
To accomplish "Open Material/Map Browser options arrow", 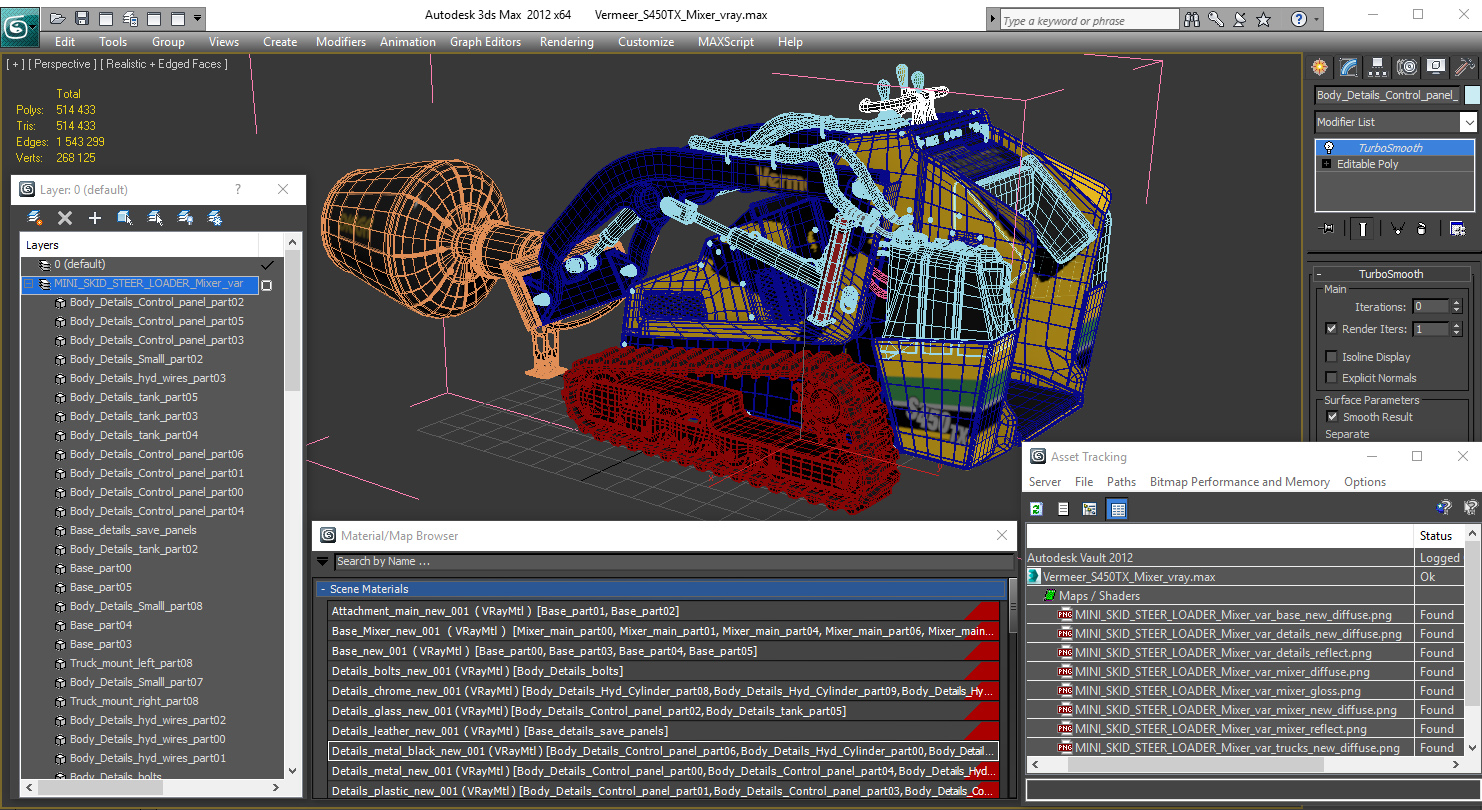I will 322,561.
